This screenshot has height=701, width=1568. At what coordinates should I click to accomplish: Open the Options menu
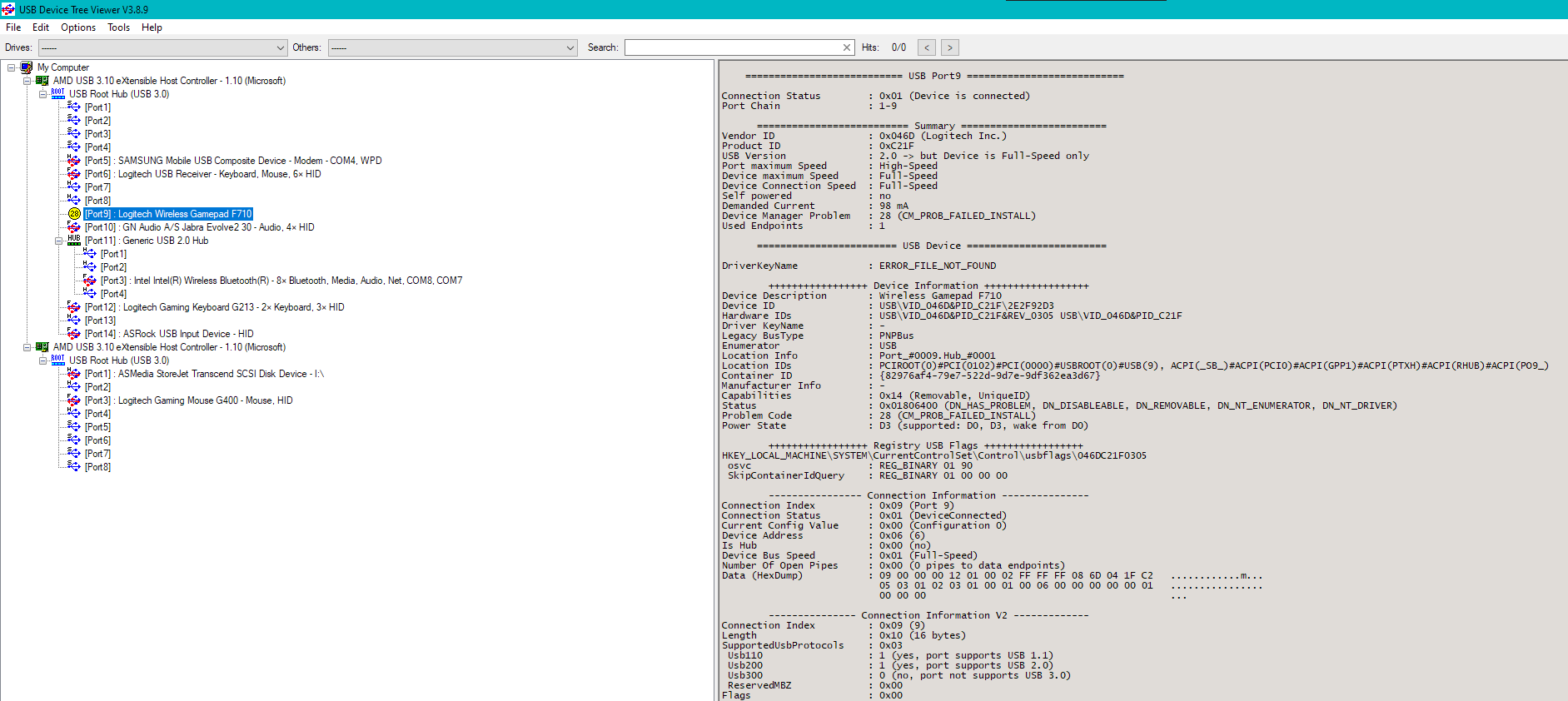click(78, 27)
